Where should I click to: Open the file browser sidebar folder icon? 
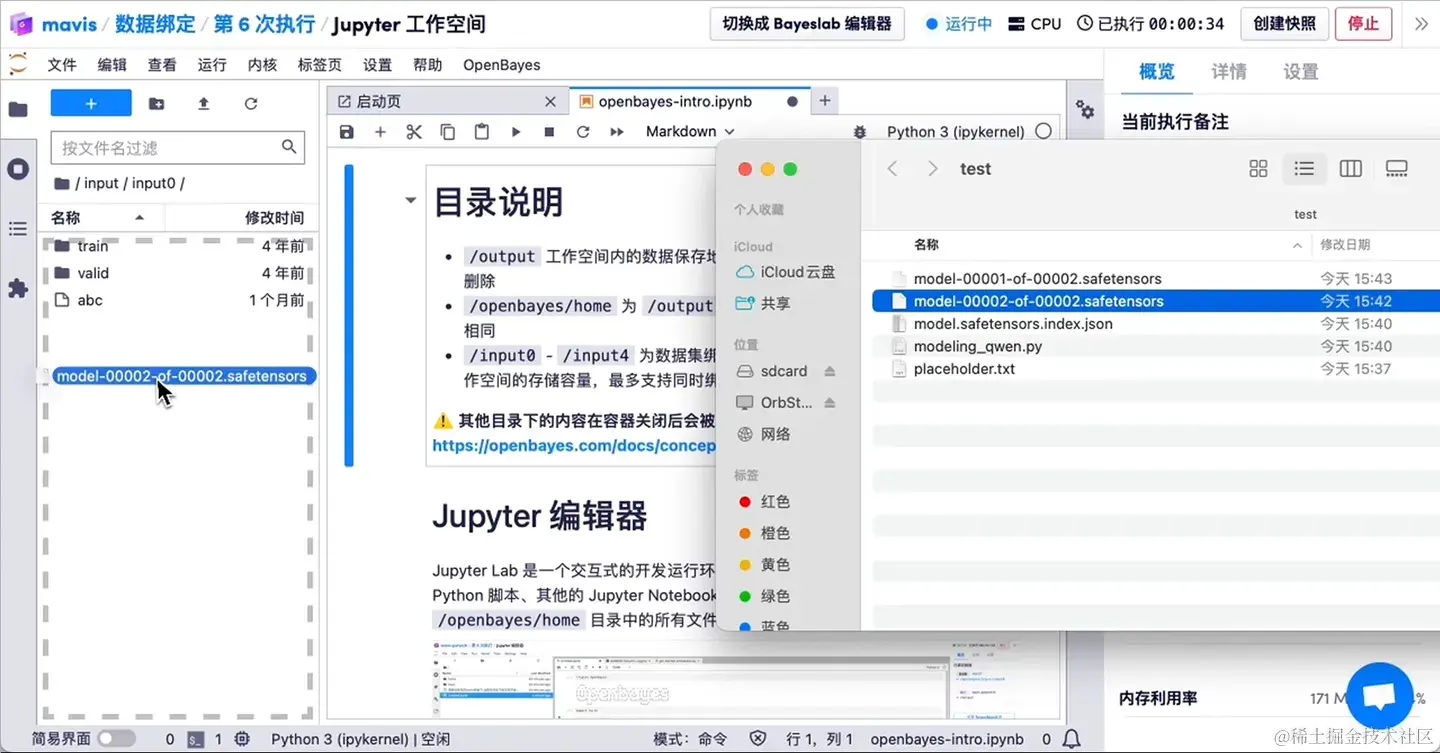point(18,109)
